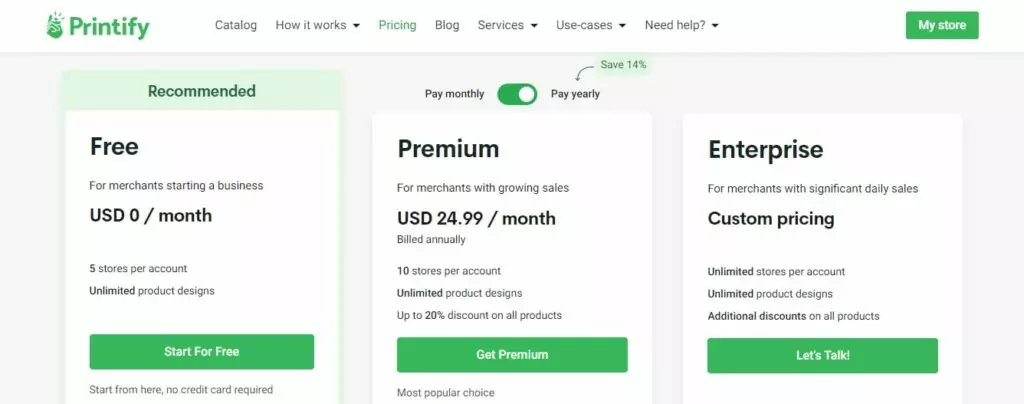The height and width of the screenshot is (404, 1024).
Task: Open the Blog link
Action: pyautogui.click(x=447, y=25)
